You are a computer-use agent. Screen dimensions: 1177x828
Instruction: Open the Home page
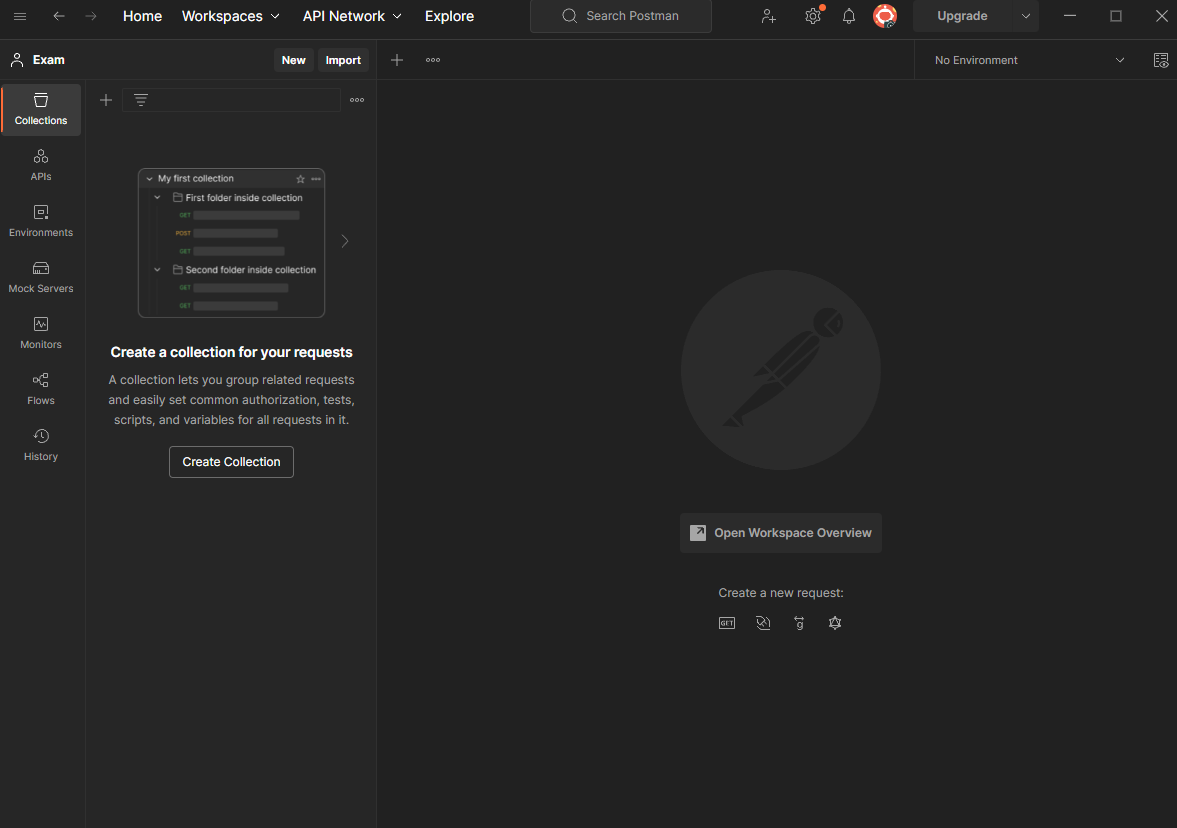tap(142, 16)
